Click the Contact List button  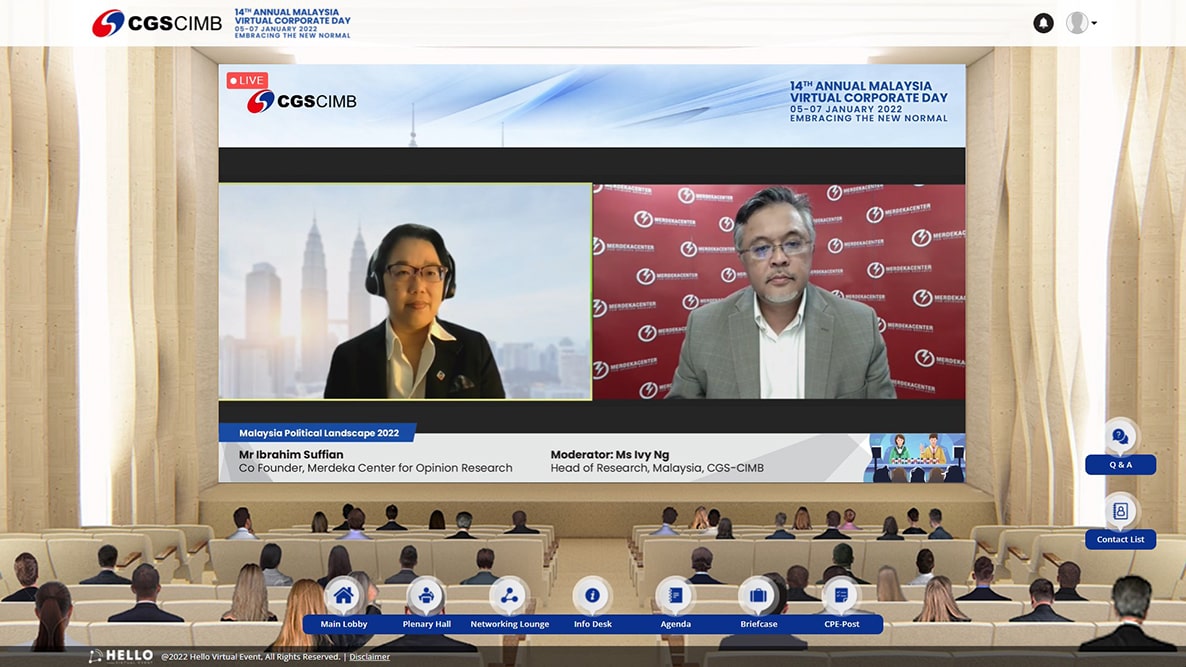pyautogui.click(x=1120, y=539)
